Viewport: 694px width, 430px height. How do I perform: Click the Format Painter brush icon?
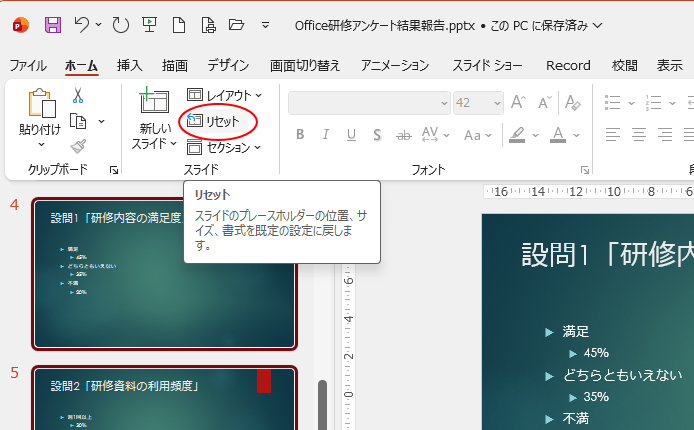(78, 146)
